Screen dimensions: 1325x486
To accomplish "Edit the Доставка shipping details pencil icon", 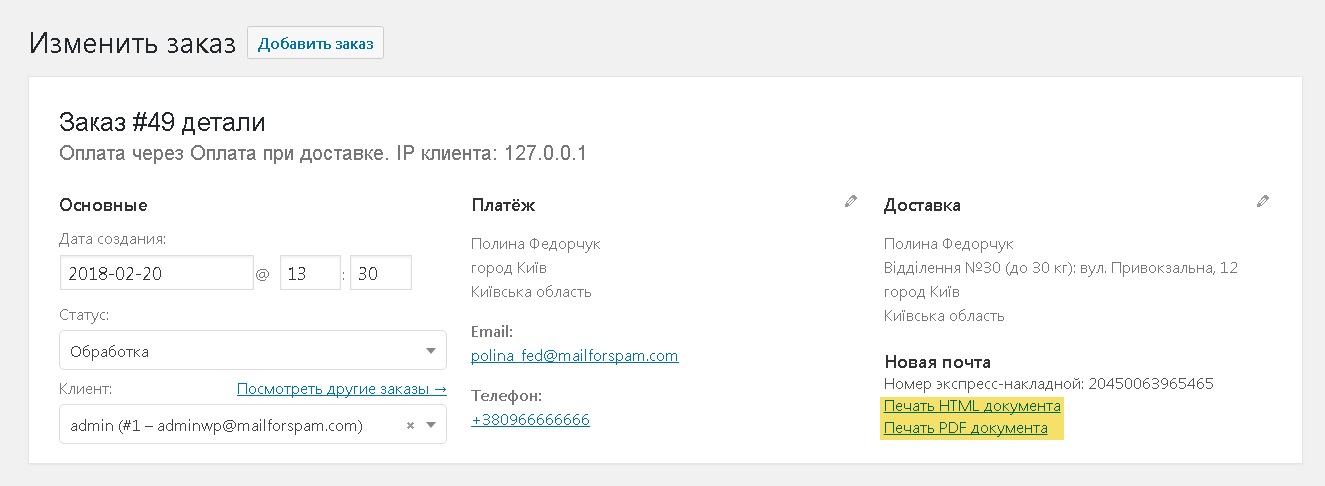I will tap(1263, 201).
